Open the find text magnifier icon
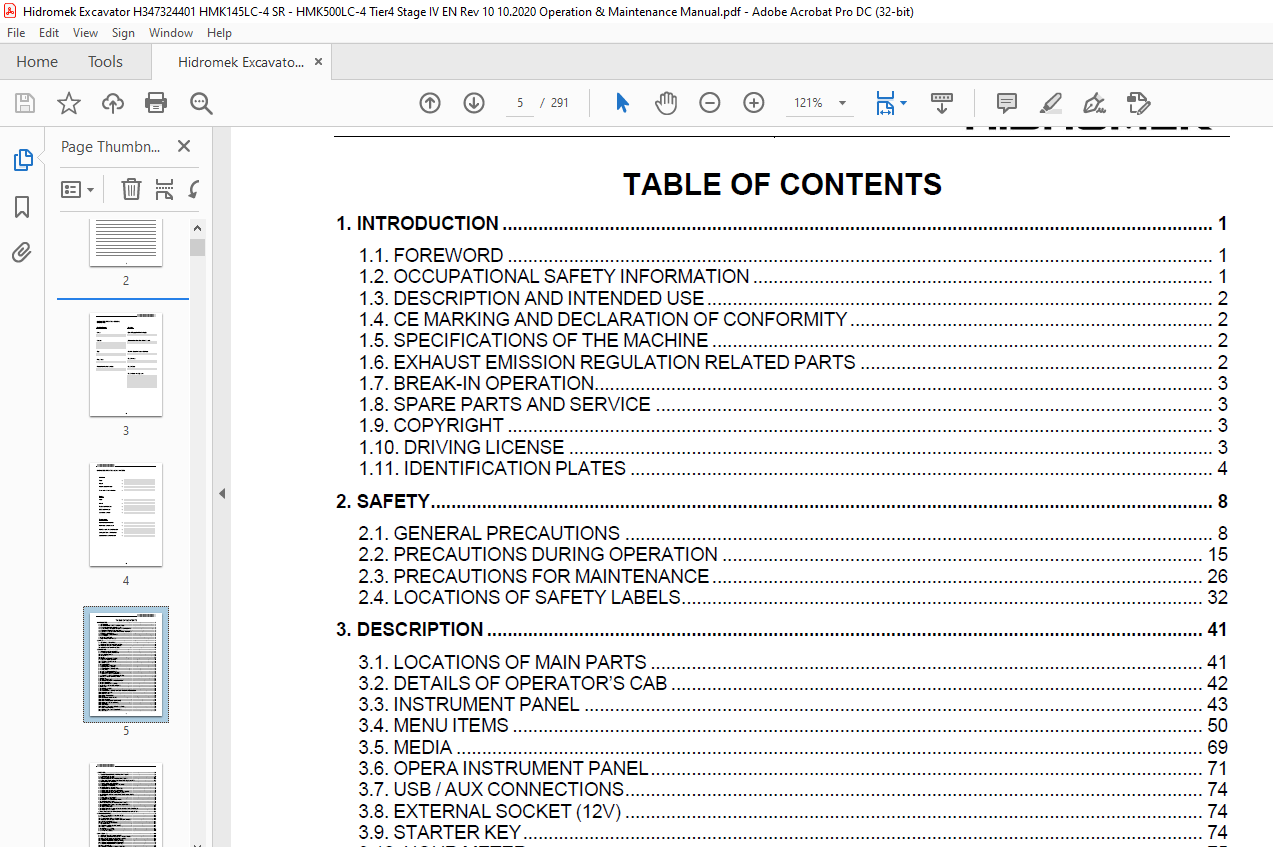Image resolution: width=1273 pixels, height=847 pixels. (x=201, y=103)
